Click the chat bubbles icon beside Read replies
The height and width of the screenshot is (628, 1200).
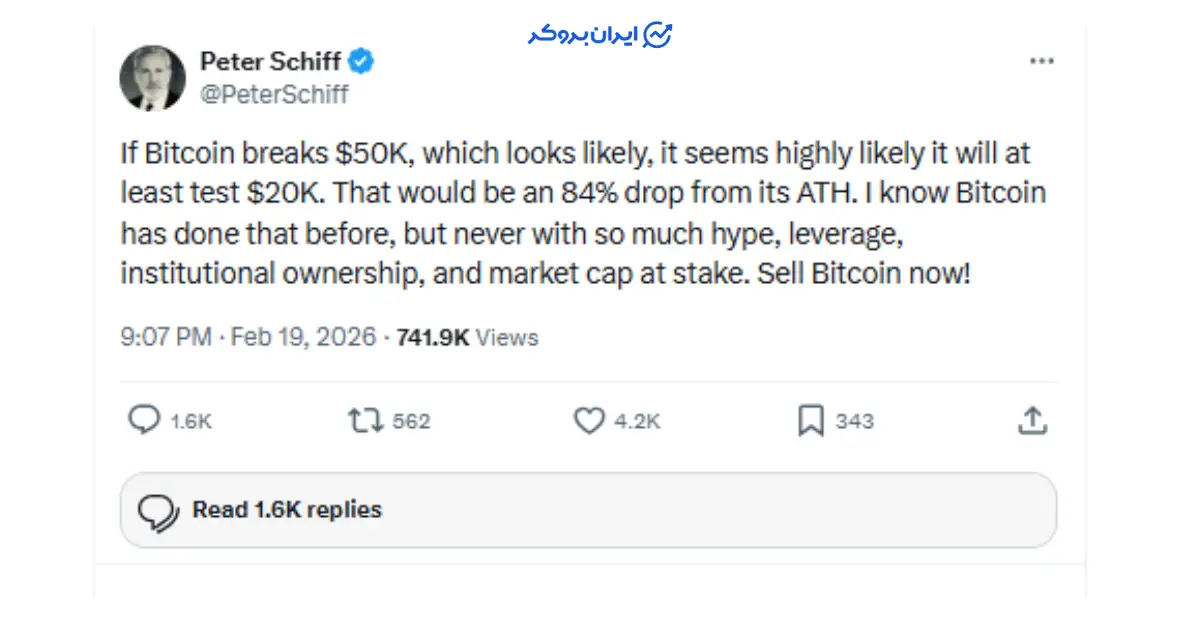point(158,511)
